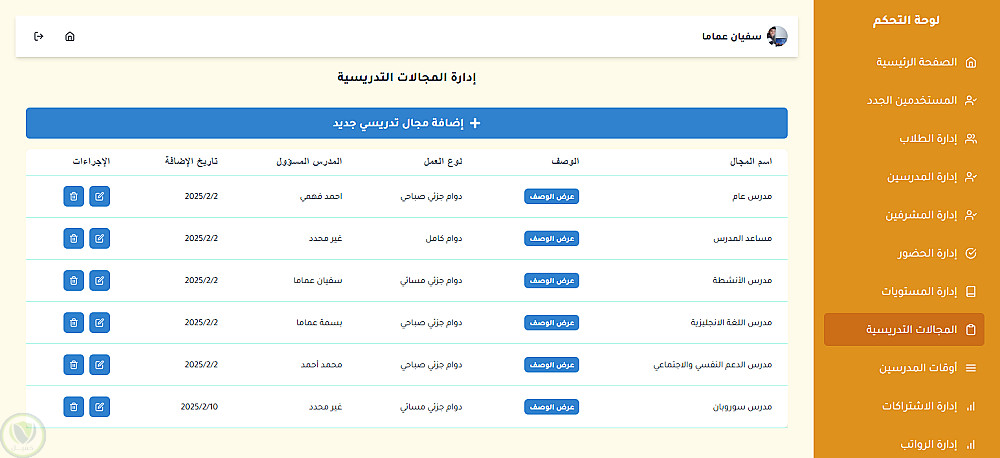Click the المدرس المسؤول column header

309,162
